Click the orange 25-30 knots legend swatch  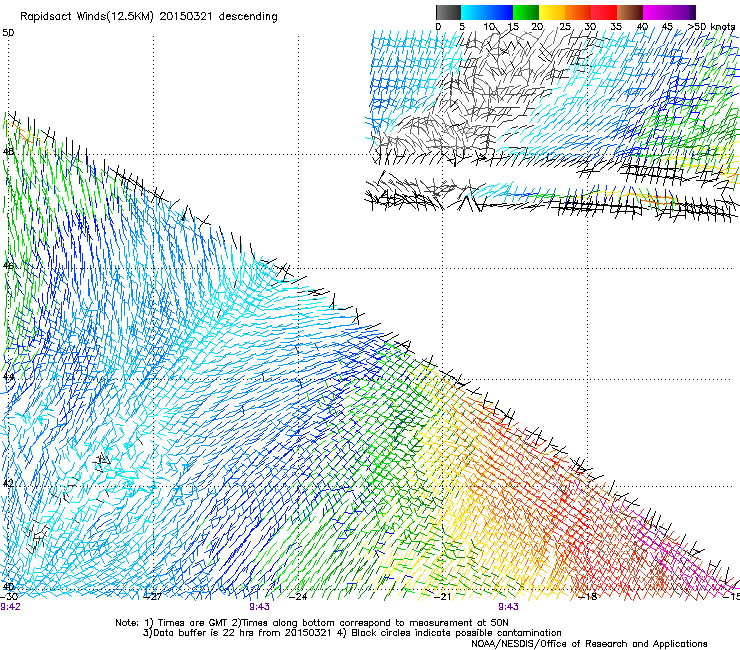click(x=578, y=12)
